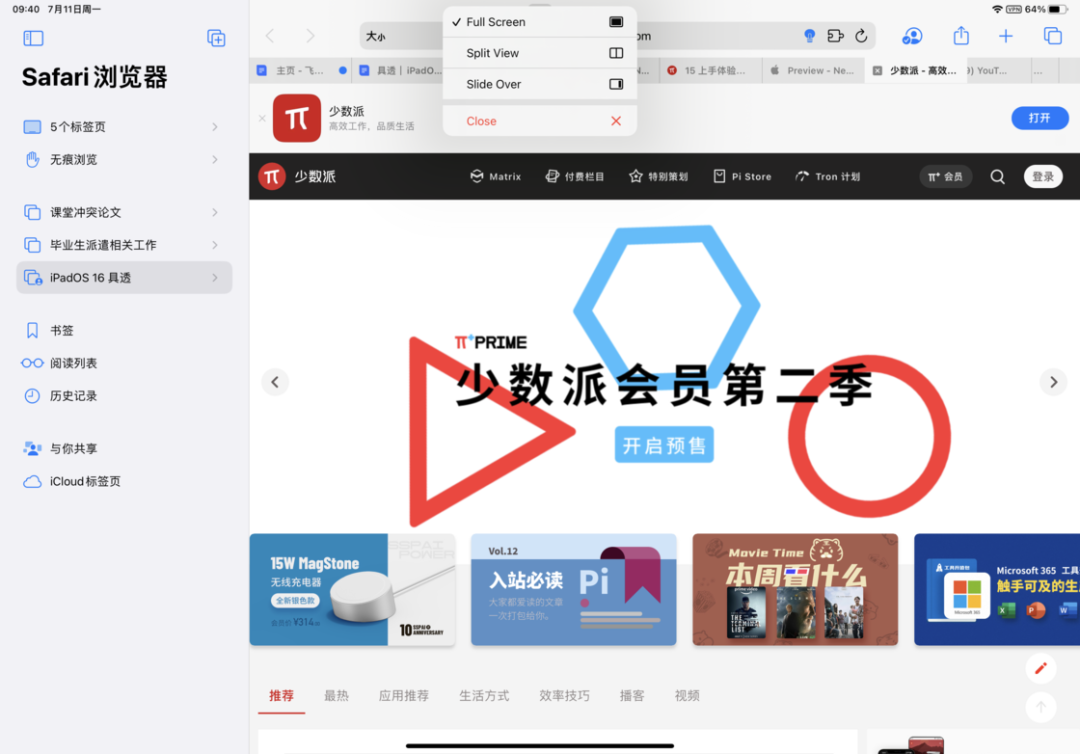This screenshot has height=754, width=1080.
Task: Select the 效率技巧 category tab
Action: pyautogui.click(x=564, y=695)
